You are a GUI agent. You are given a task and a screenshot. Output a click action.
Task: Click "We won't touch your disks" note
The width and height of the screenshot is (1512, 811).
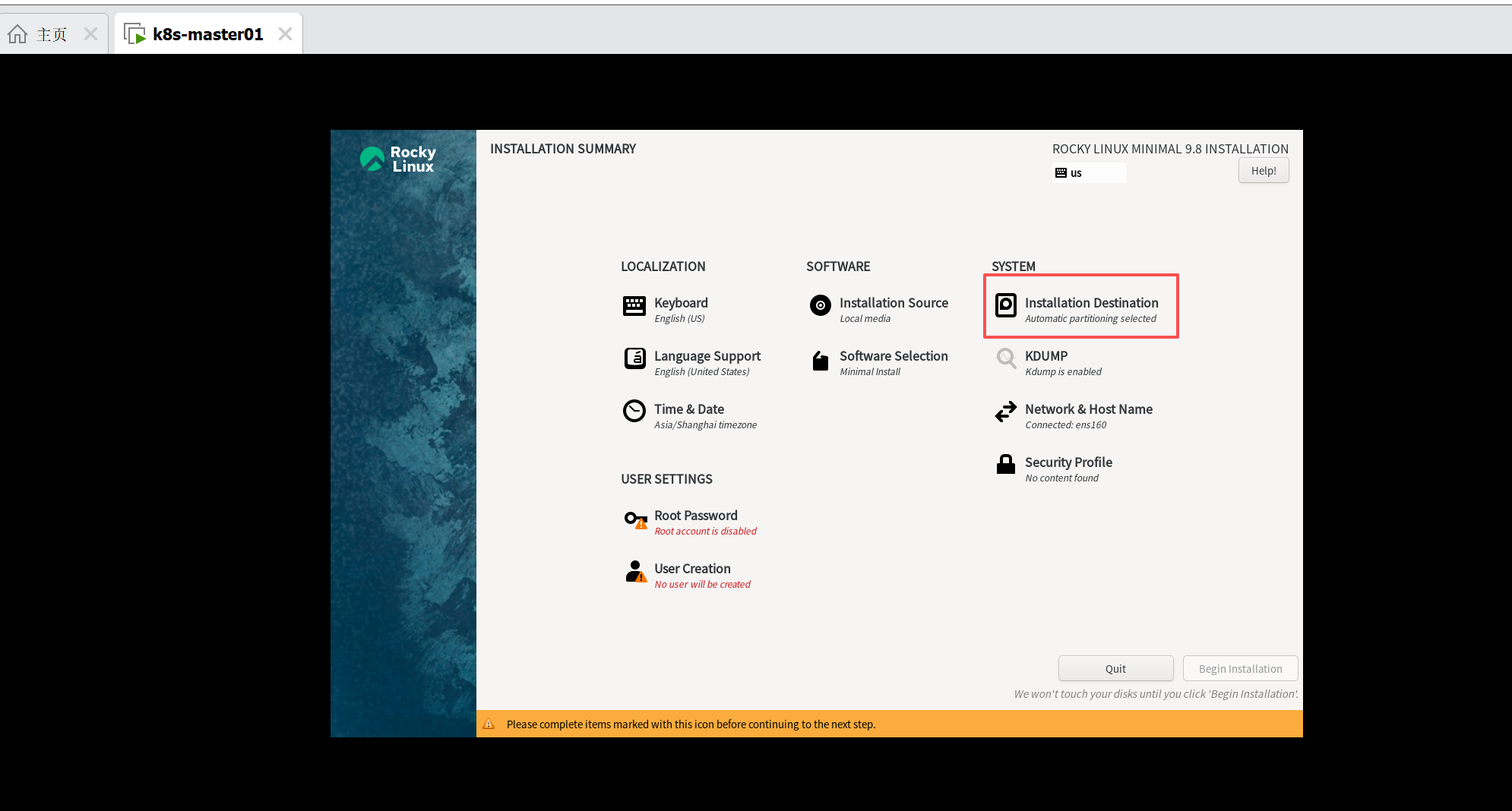(x=1156, y=694)
